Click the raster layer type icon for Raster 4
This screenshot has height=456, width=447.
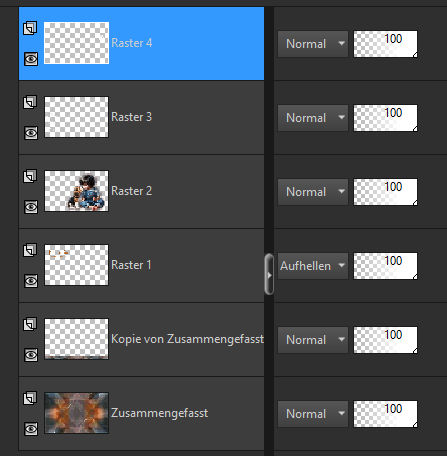click(x=30, y=28)
